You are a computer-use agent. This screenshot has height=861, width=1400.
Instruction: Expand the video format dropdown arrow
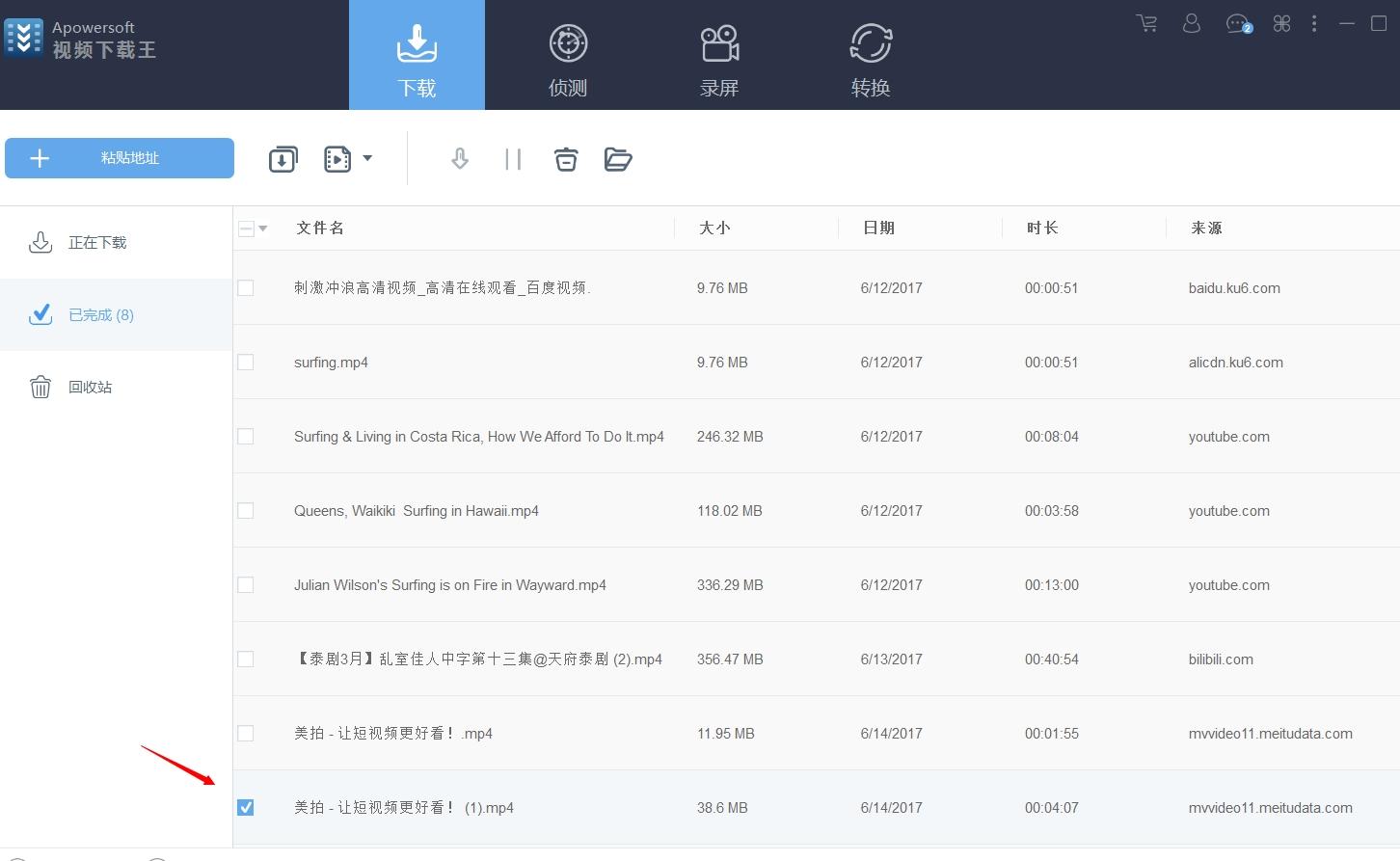(367, 158)
